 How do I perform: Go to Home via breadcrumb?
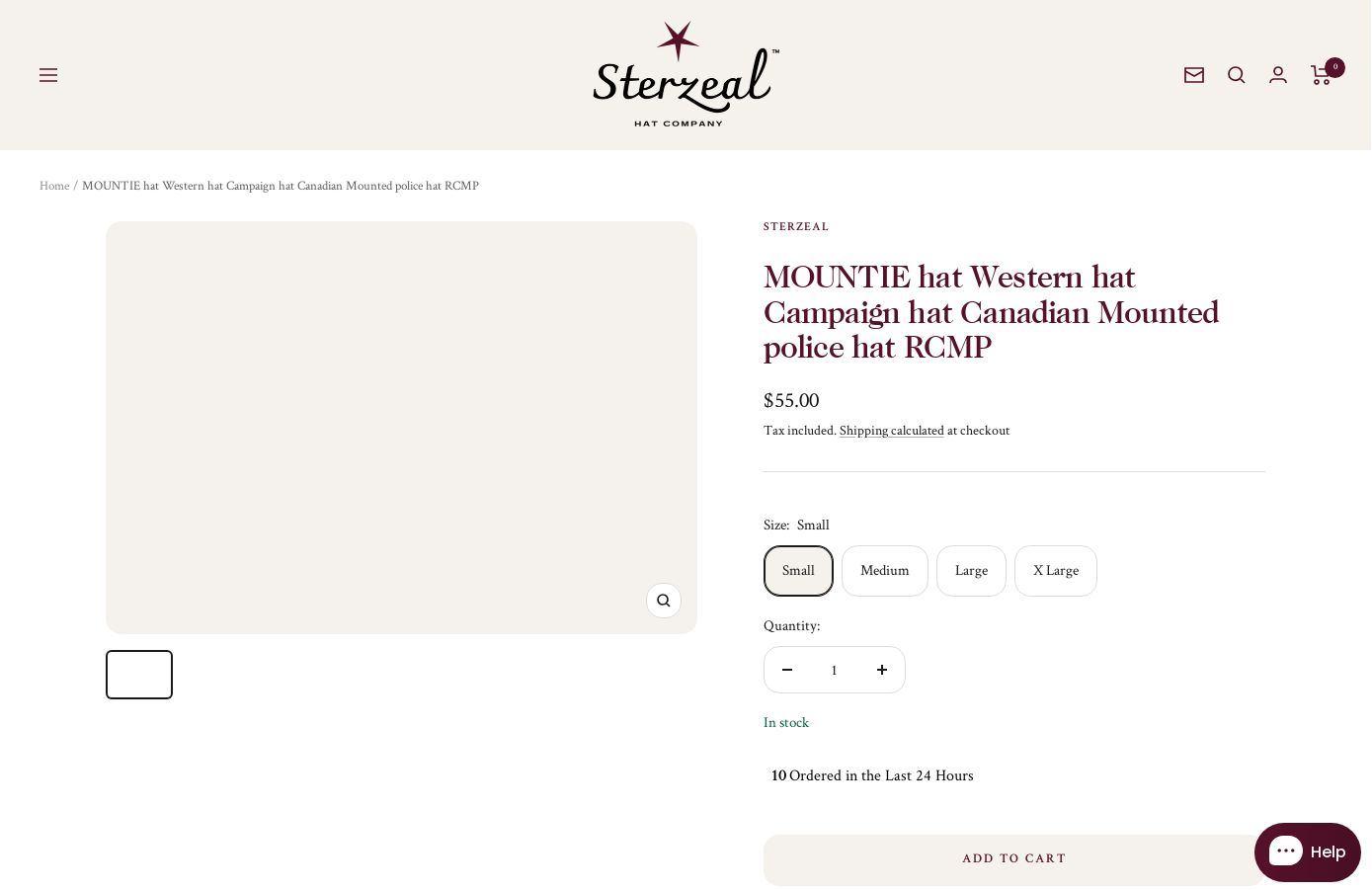[x=54, y=186]
